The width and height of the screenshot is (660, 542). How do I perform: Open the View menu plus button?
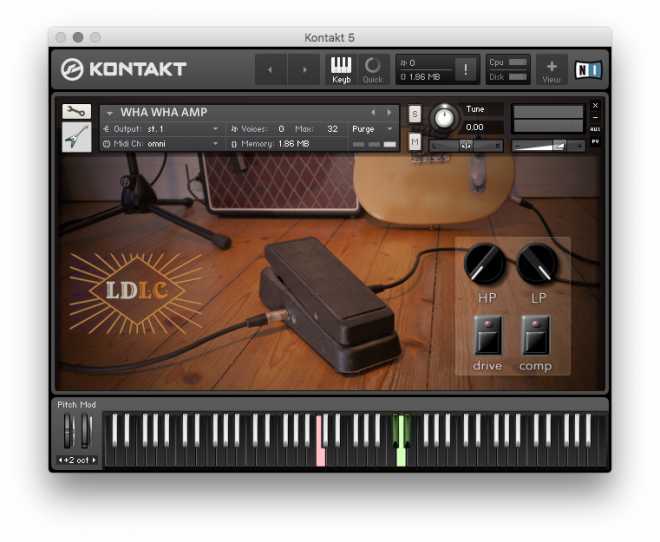tap(551, 71)
